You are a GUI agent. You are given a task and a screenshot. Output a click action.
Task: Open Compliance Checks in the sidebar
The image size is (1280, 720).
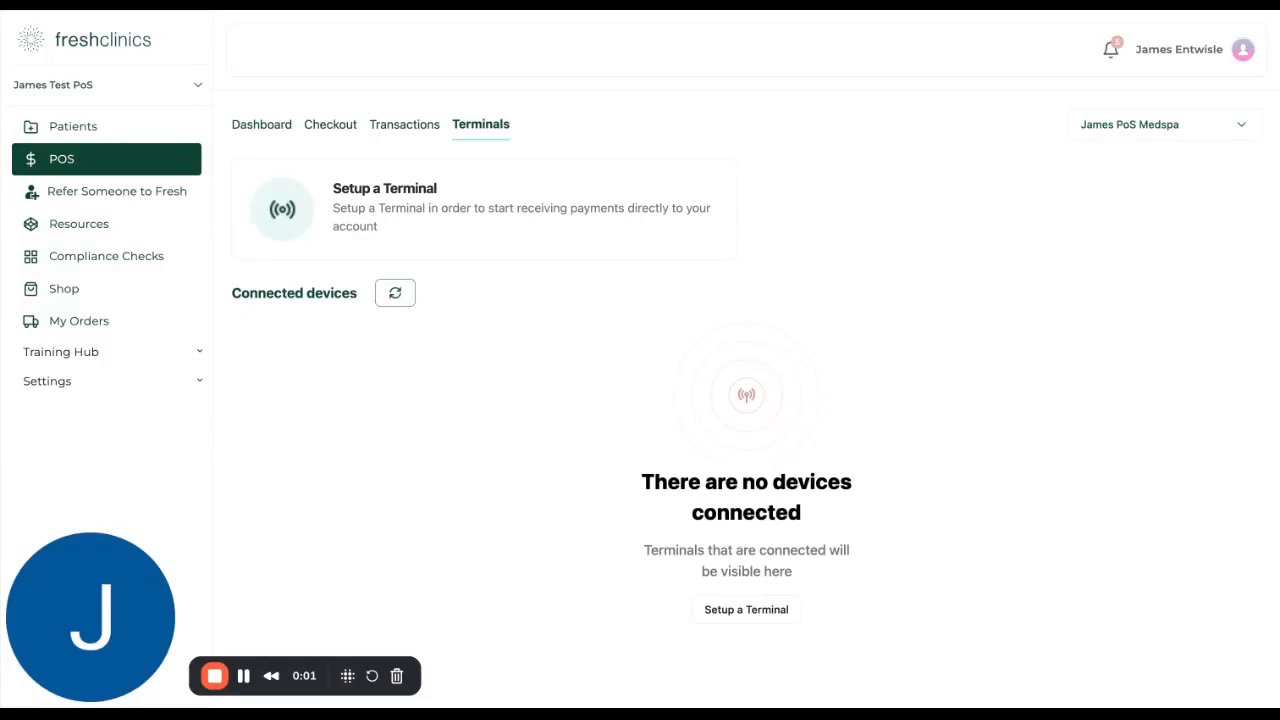[107, 256]
